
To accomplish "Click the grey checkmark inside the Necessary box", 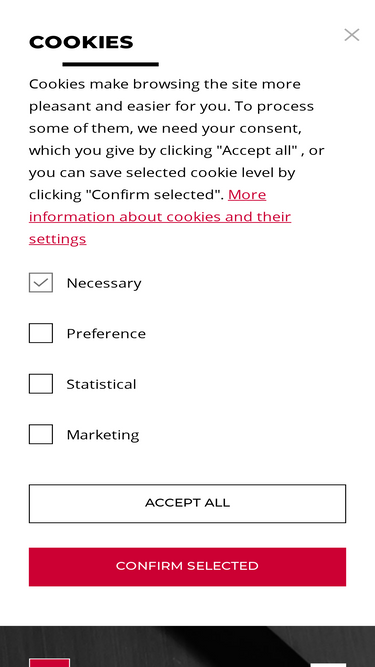I will [41, 282].
